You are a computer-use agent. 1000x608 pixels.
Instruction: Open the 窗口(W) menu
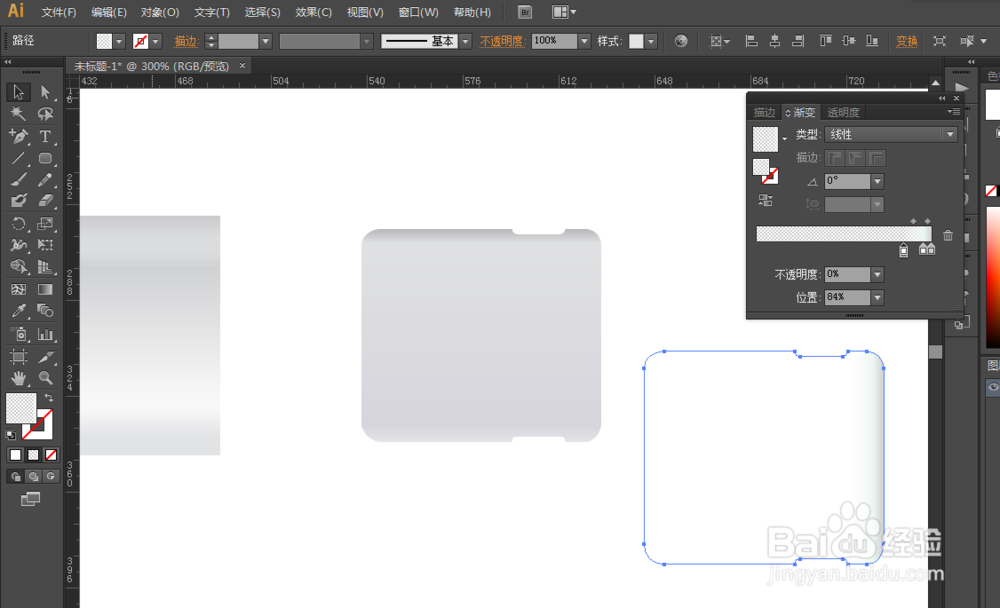[418, 12]
